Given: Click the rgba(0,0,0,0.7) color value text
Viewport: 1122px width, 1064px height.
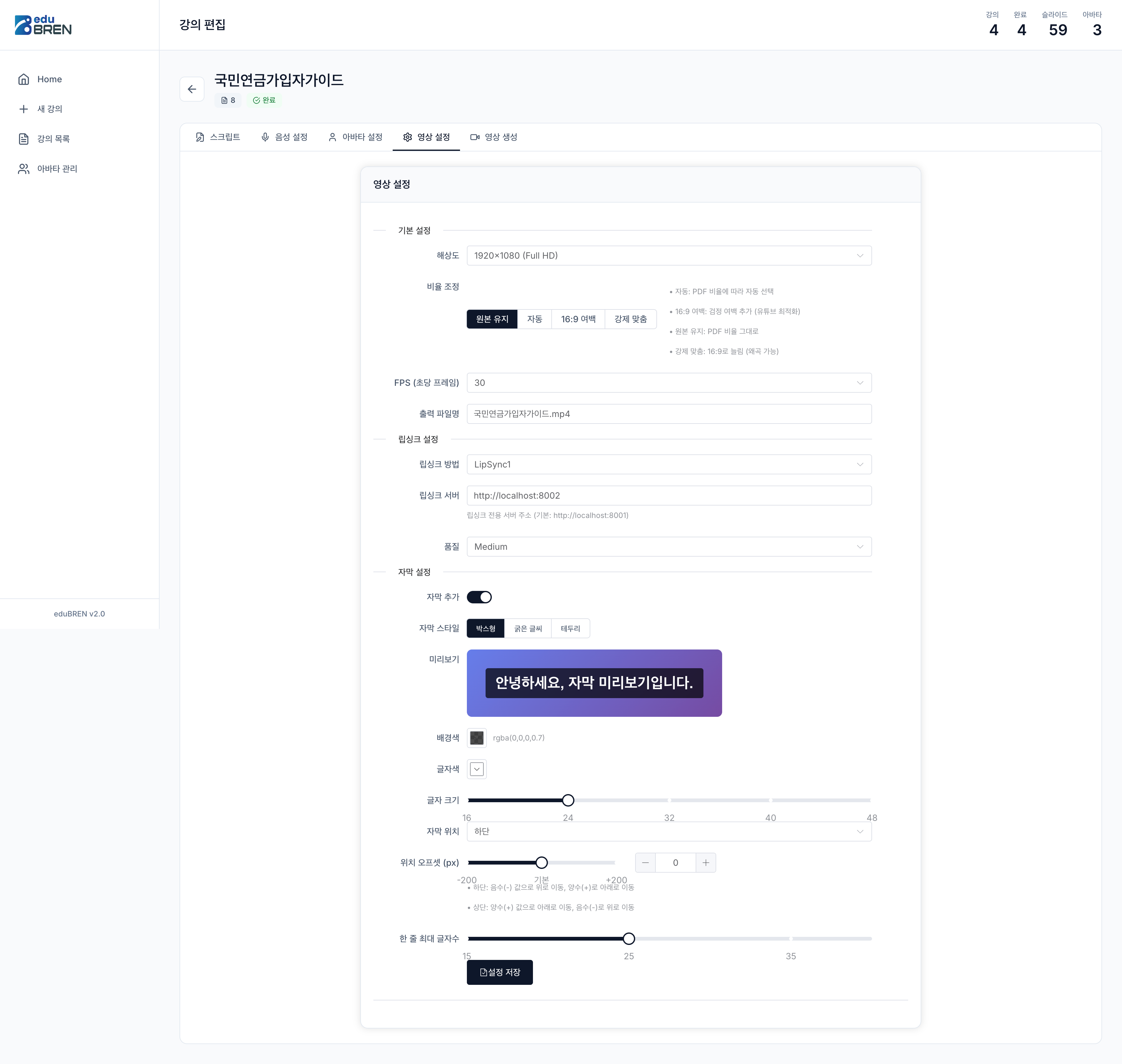Looking at the screenshot, I should pyautogui.click(x=518, y=738).
